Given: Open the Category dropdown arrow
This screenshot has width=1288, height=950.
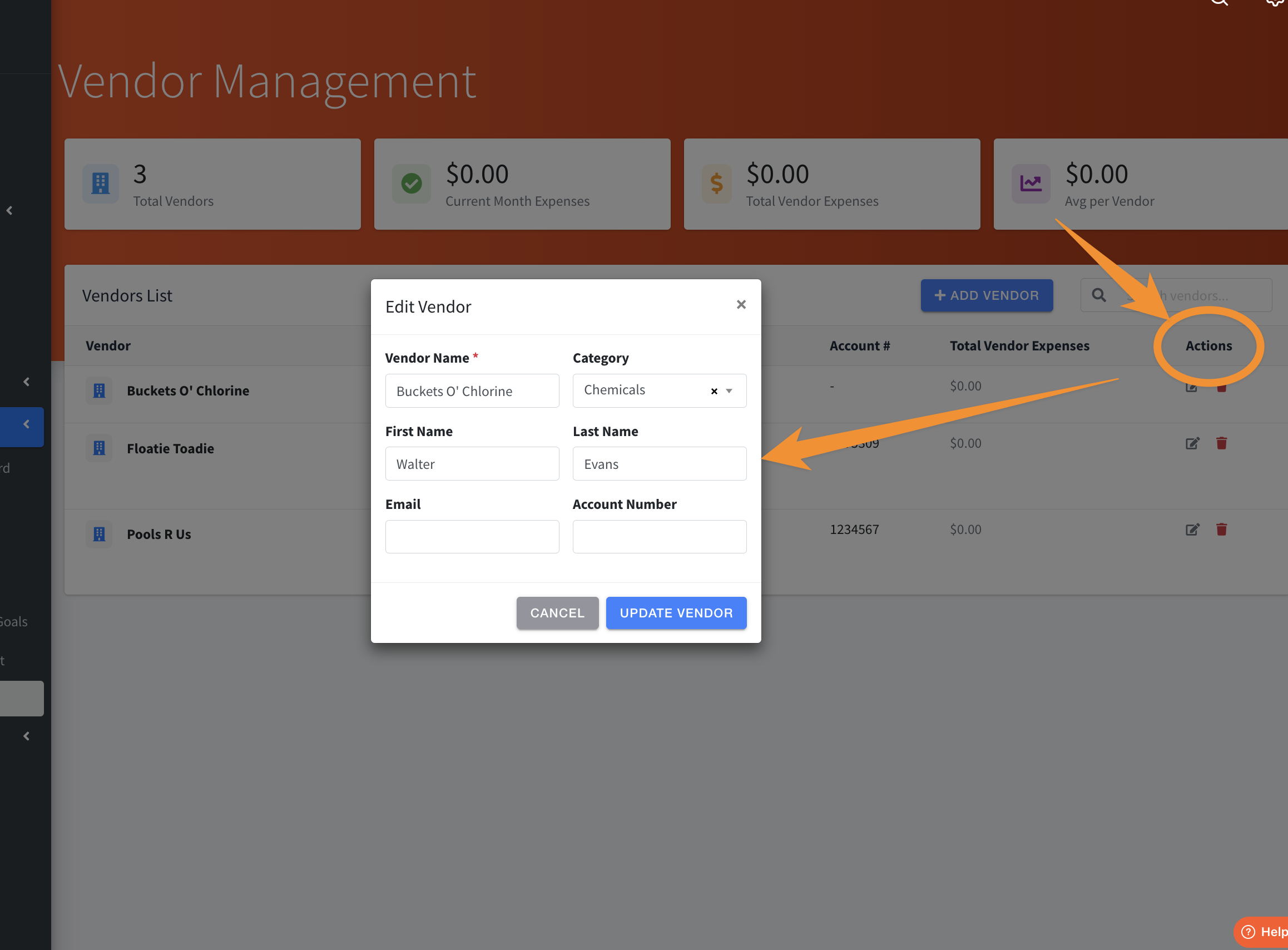Looking at the screenshot, I should pyautogui.click(x=729, y=391).
